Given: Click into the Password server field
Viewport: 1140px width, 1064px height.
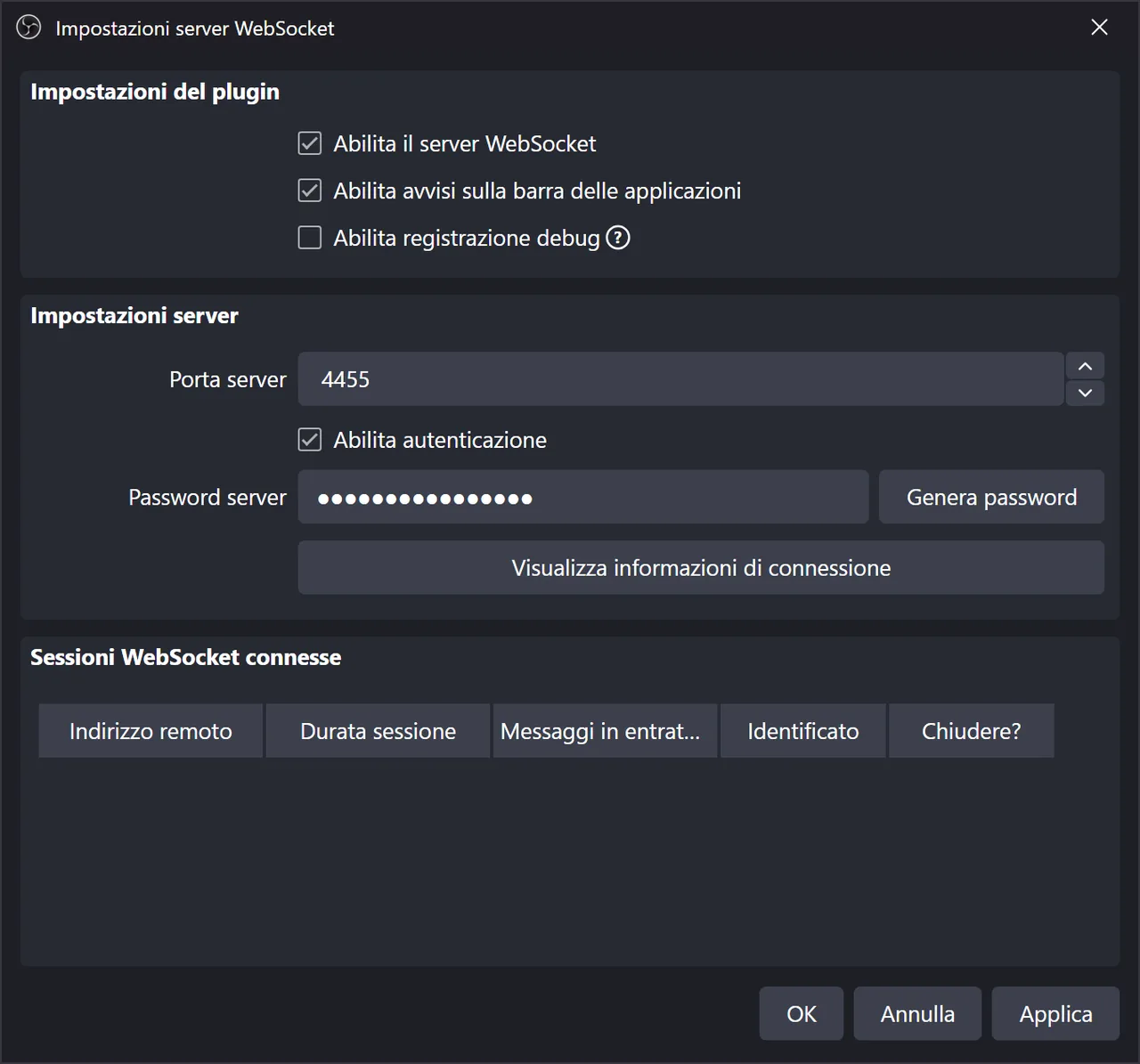Looking at the screenshot, I should point(583,497).
